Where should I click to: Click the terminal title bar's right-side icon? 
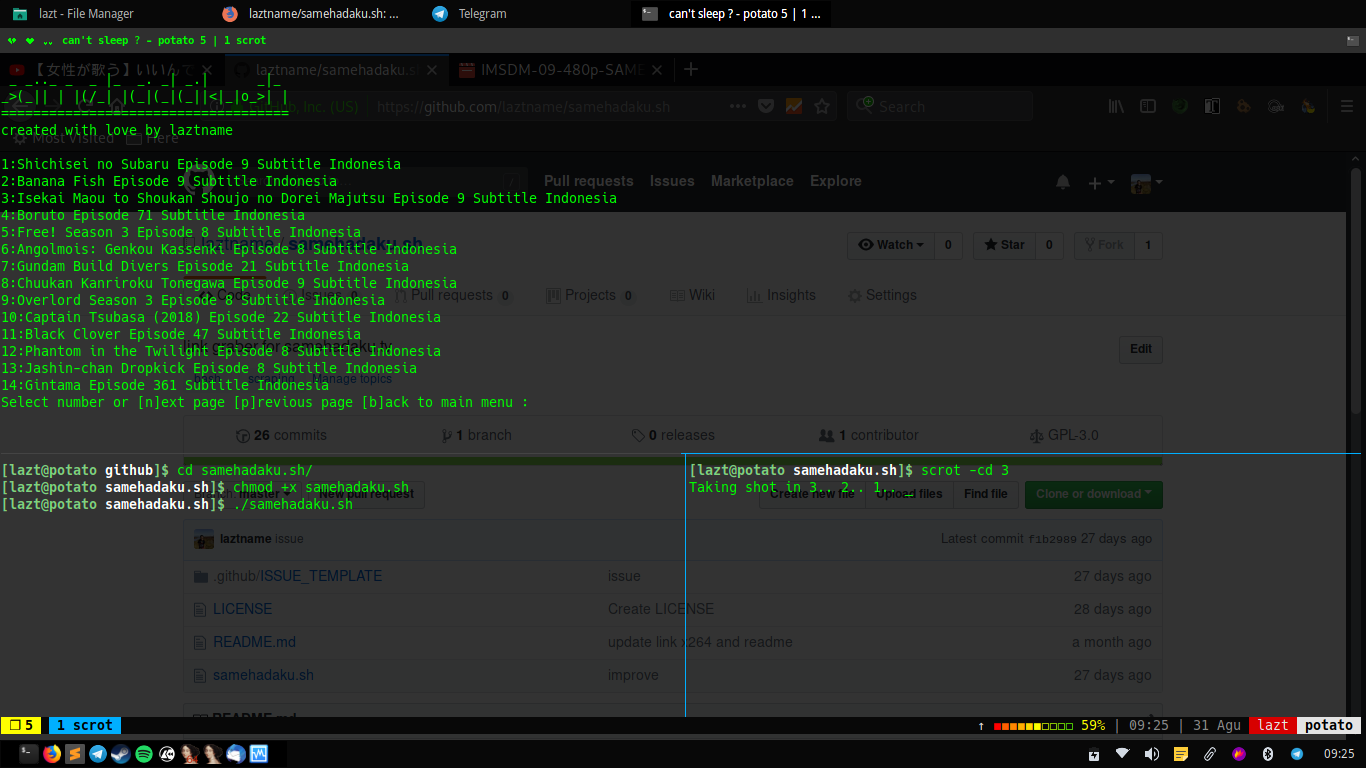click(1353, 41)
